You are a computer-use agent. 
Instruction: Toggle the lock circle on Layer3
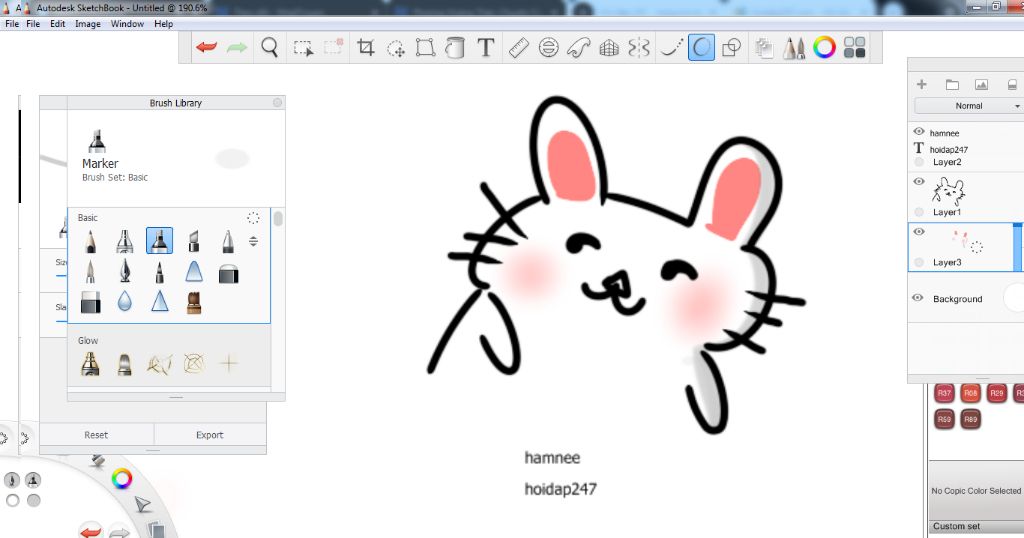point(919,262)
